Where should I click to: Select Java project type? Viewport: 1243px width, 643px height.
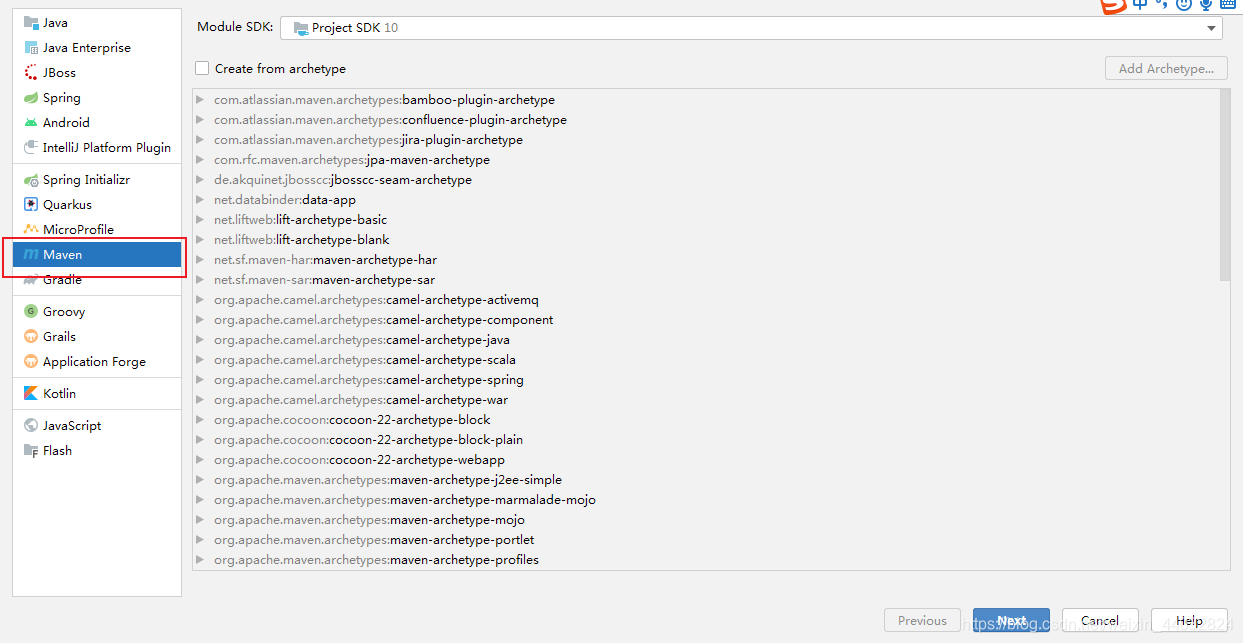pos(97,22)
